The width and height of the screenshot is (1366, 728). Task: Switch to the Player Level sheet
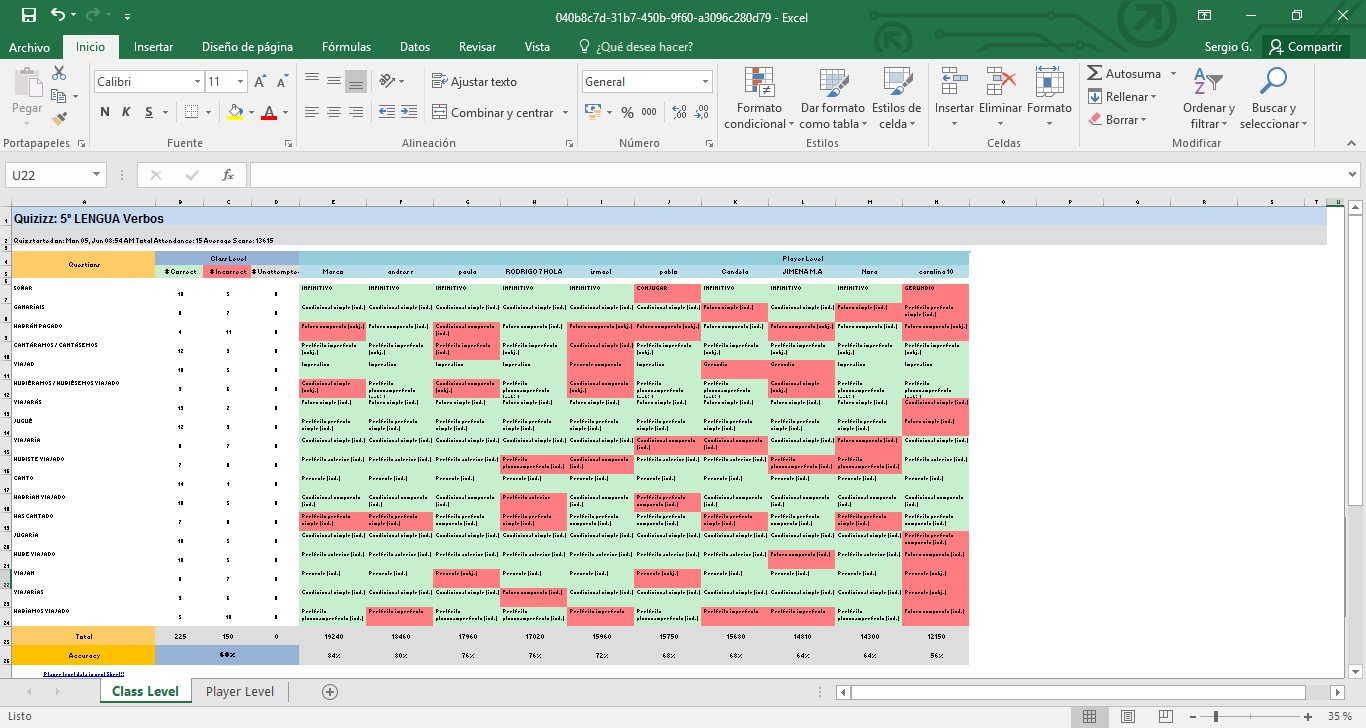(240, 692)
